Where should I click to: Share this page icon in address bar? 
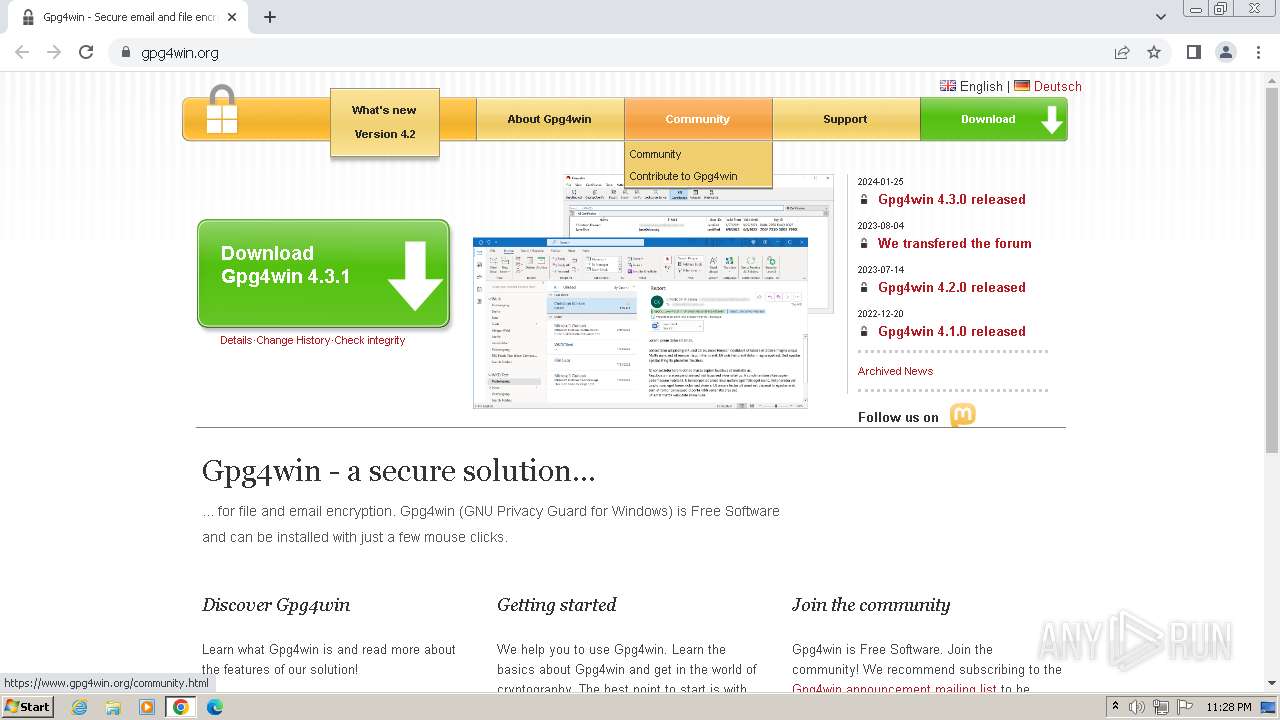click(x=1122, y=53)
